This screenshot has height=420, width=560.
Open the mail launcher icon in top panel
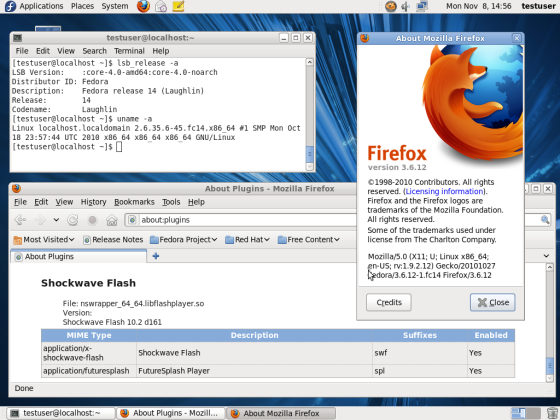click(161, 6)
